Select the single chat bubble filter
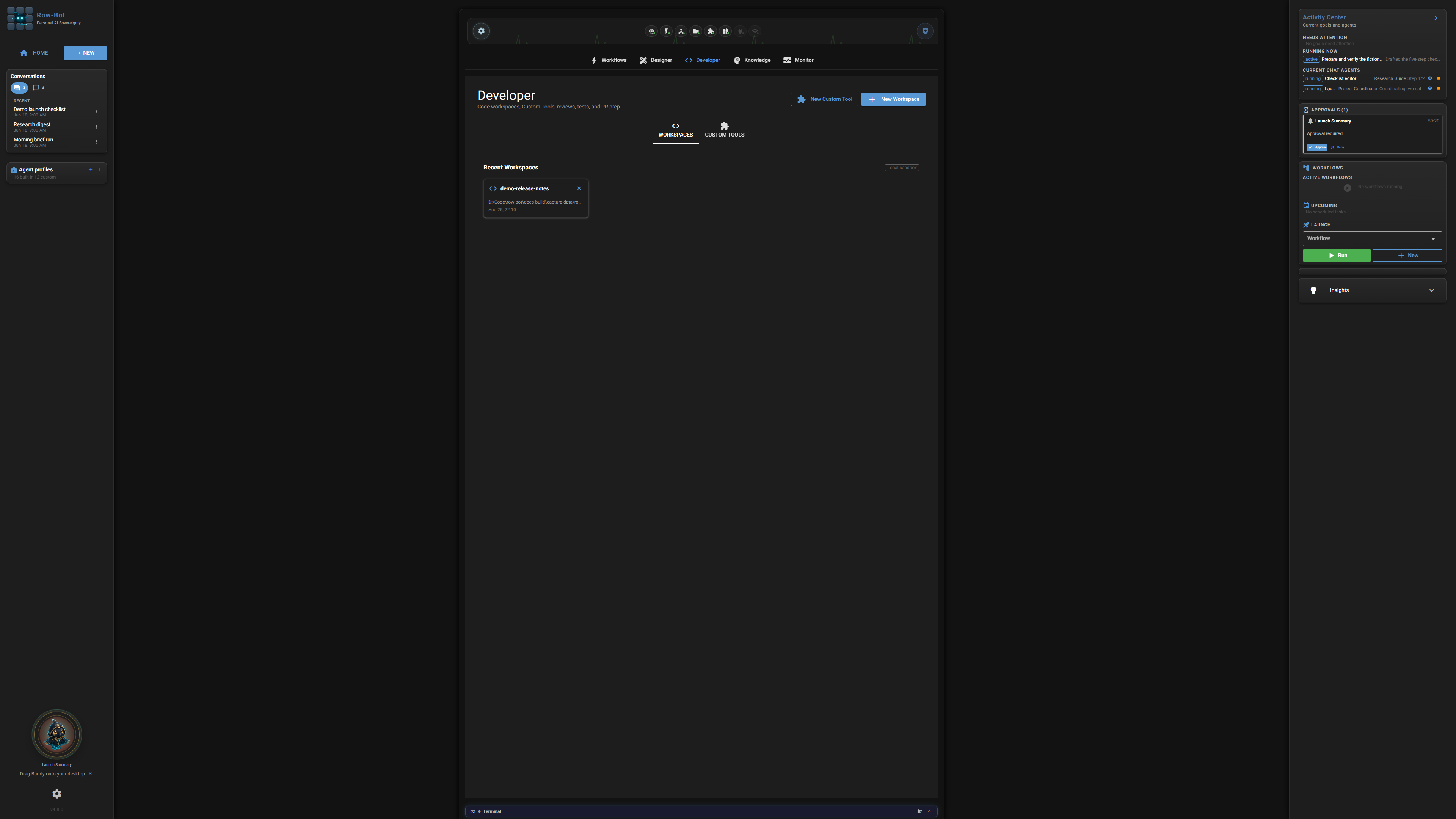Viewport: 1456px width, 819px height. [38, 88]
